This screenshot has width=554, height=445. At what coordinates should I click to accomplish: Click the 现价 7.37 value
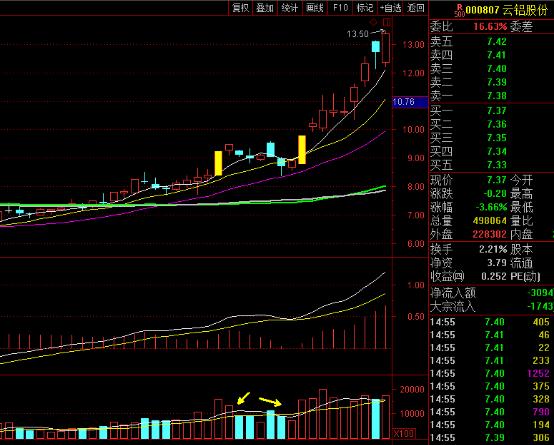click(497, 180)
